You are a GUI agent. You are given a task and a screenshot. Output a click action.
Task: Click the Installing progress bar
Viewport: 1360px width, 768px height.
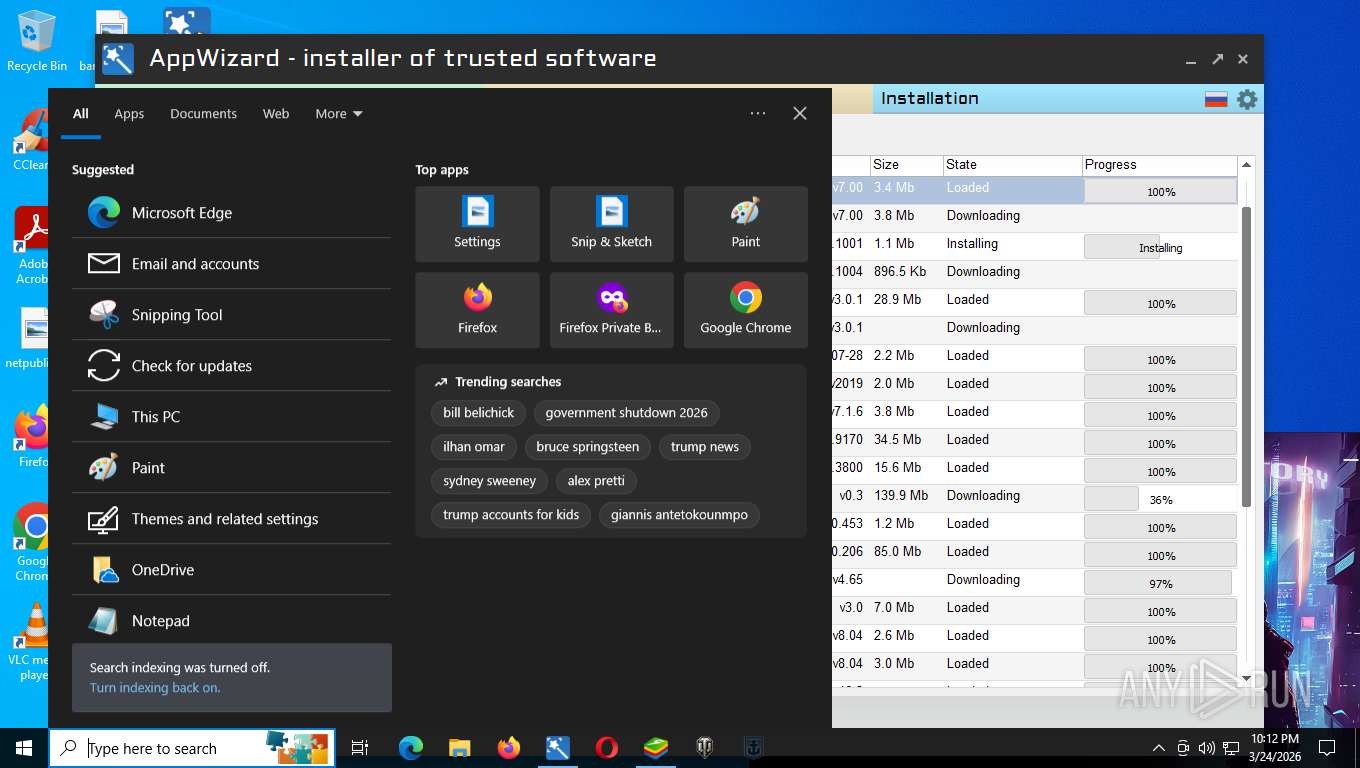(1160, 247)
